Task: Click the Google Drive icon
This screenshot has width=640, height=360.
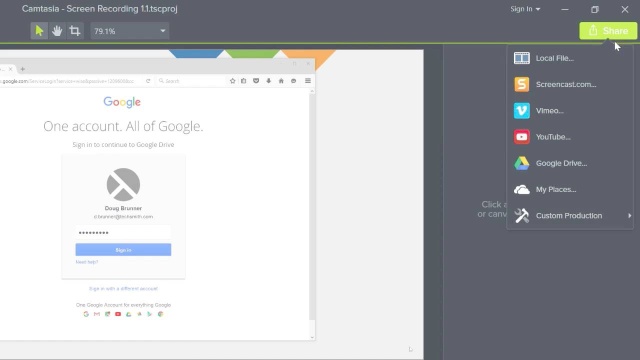Action: click(x=522, y=163)
